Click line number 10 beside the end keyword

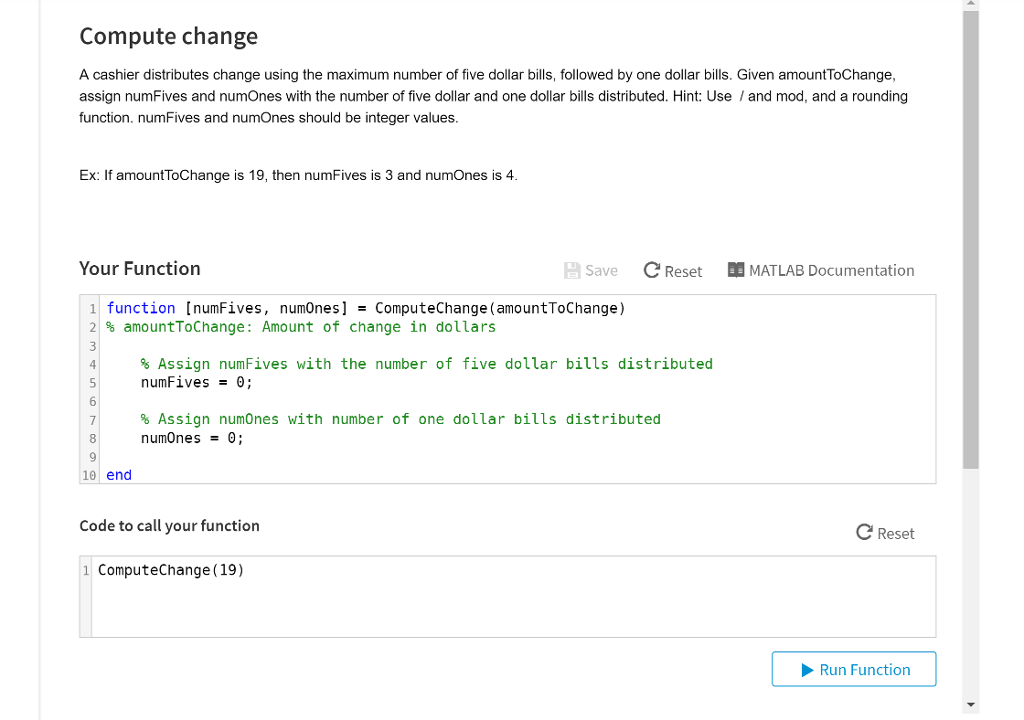87,475
